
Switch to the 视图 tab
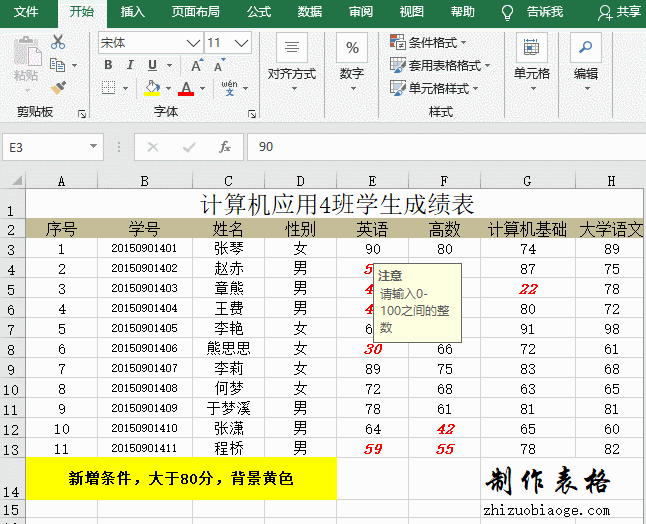[412, 12]
